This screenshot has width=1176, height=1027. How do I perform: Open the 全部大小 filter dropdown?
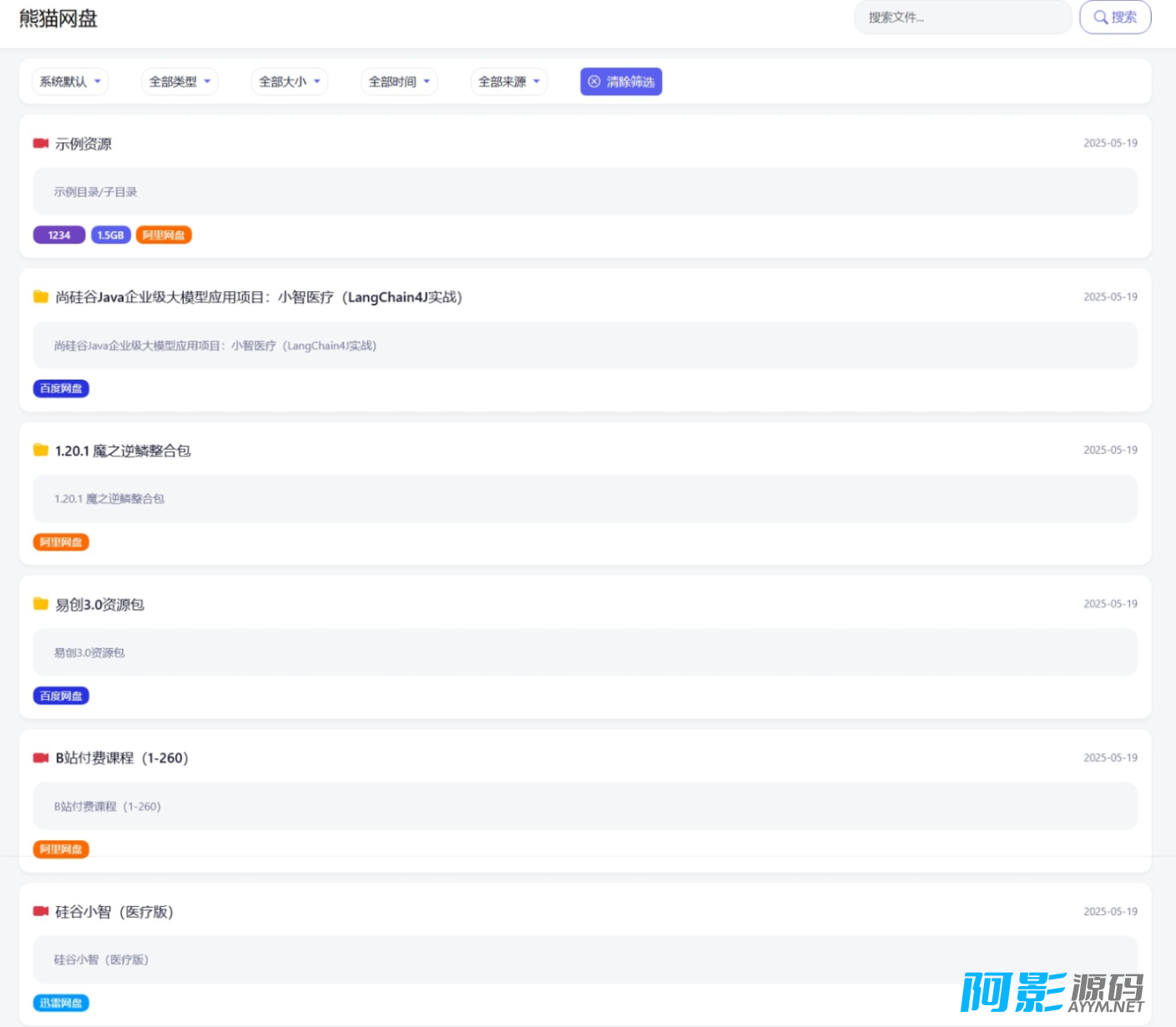pos(290,82)
